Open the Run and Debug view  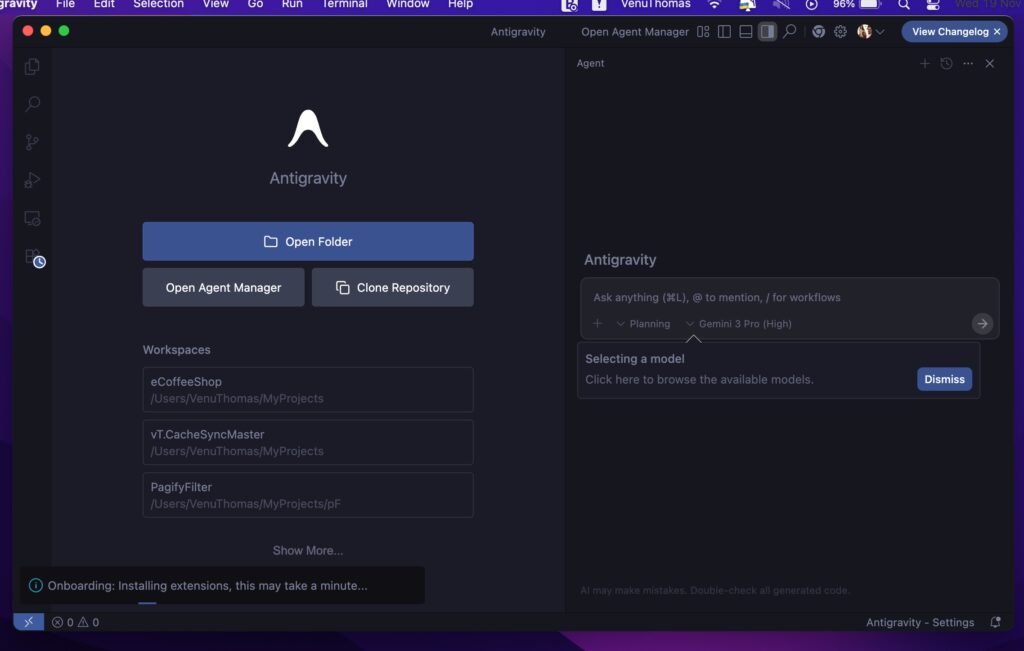(32, 180)
